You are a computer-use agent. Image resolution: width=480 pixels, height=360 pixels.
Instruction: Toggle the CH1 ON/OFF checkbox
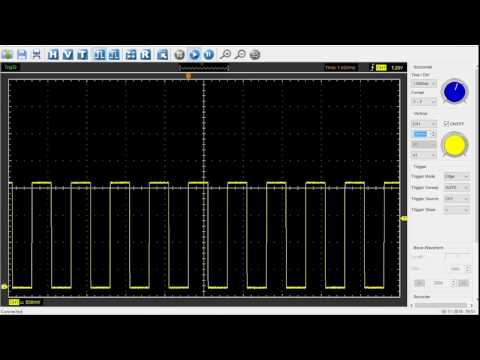tap(446, 124)
